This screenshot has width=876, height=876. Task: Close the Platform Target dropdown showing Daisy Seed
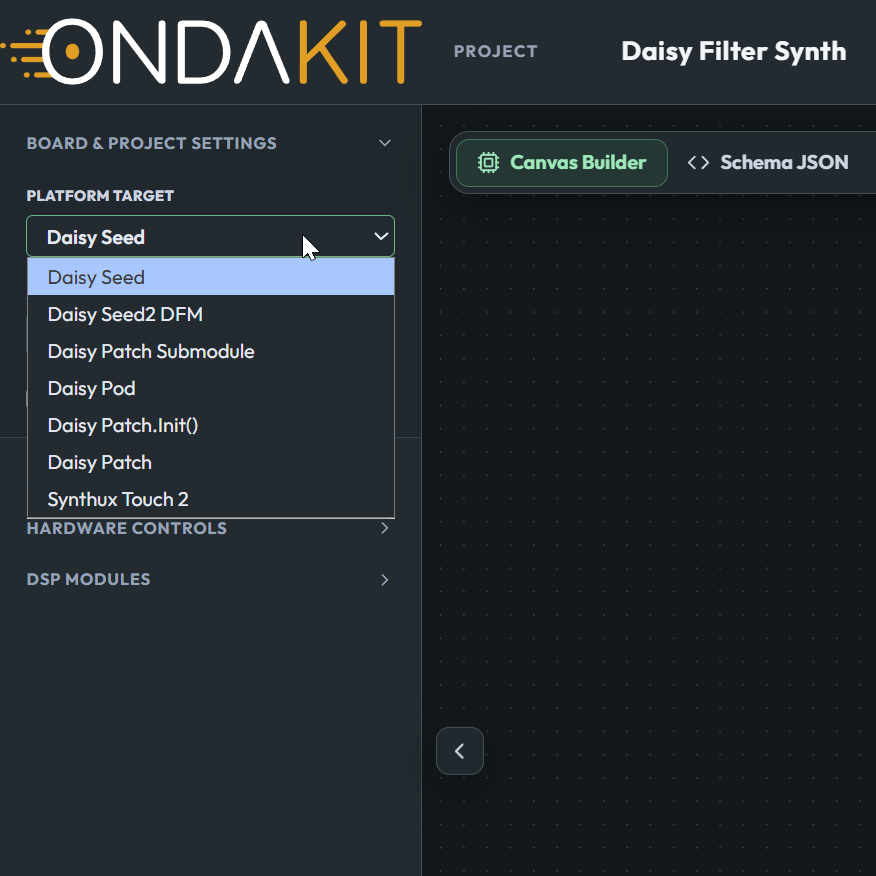[210, 236]
